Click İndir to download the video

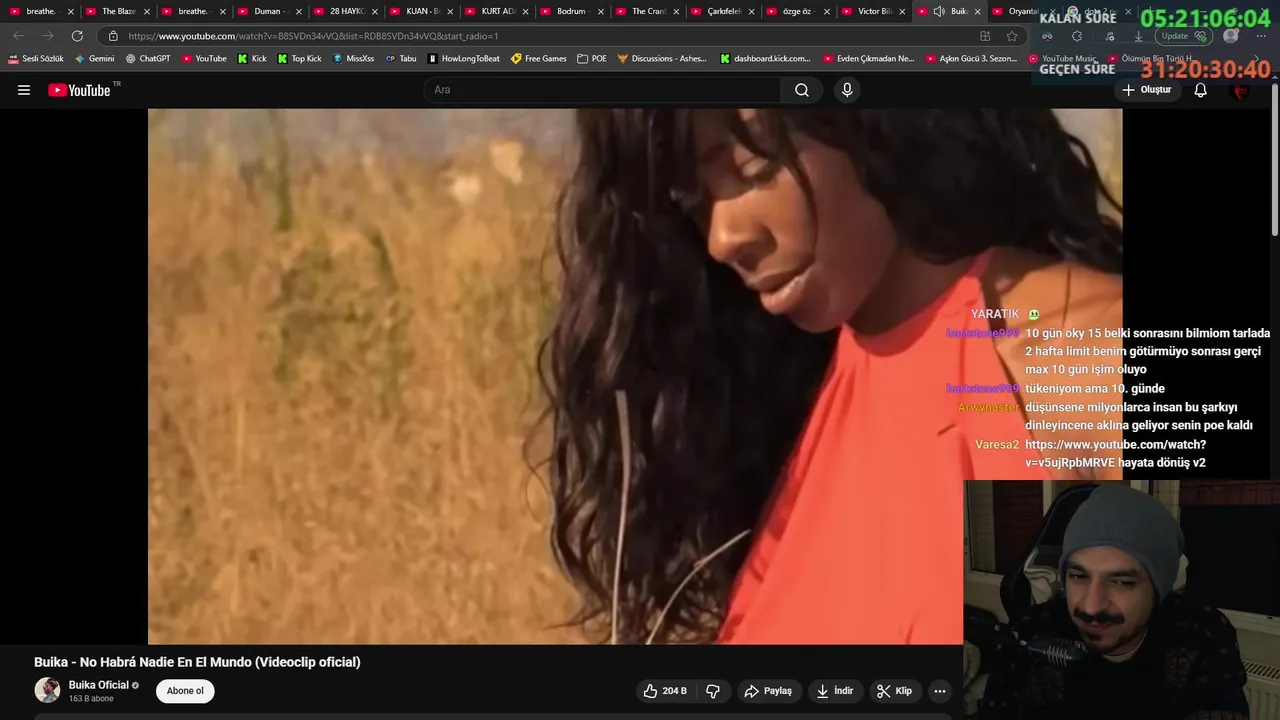(835, 691)
